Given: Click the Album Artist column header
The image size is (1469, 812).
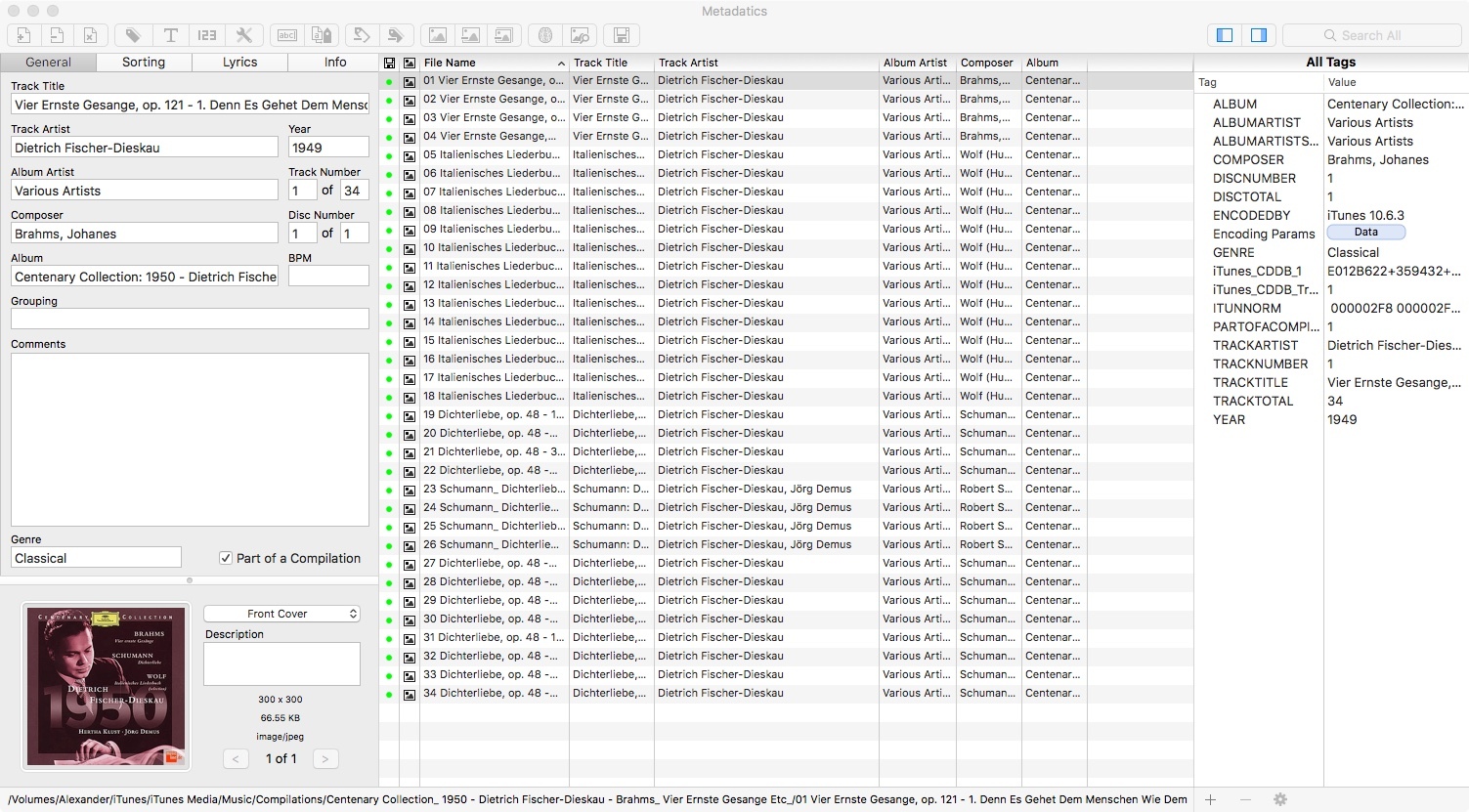Looking at the screenshot, I should (917, 63).
